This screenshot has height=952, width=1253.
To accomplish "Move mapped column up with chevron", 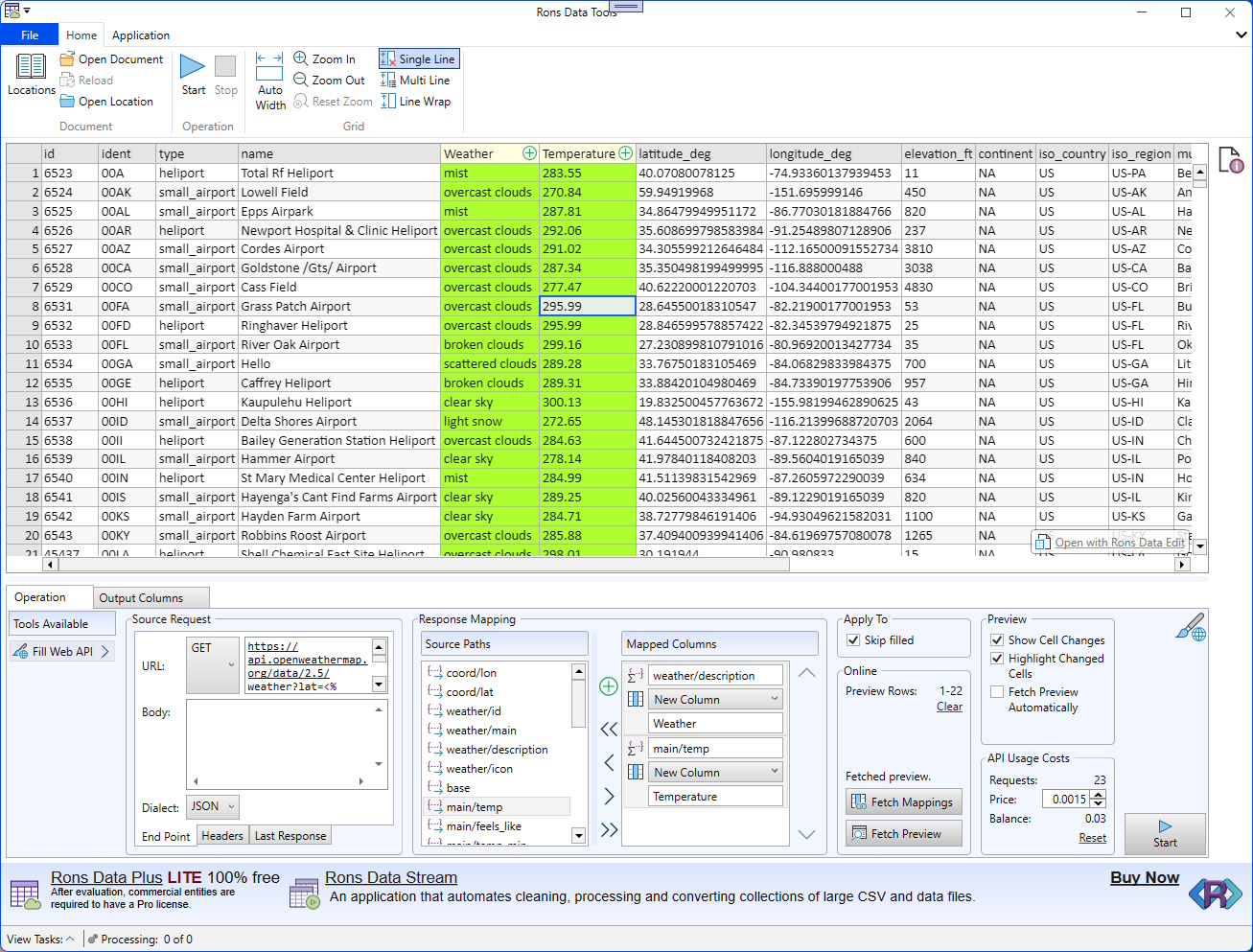I will pos(806,673).
